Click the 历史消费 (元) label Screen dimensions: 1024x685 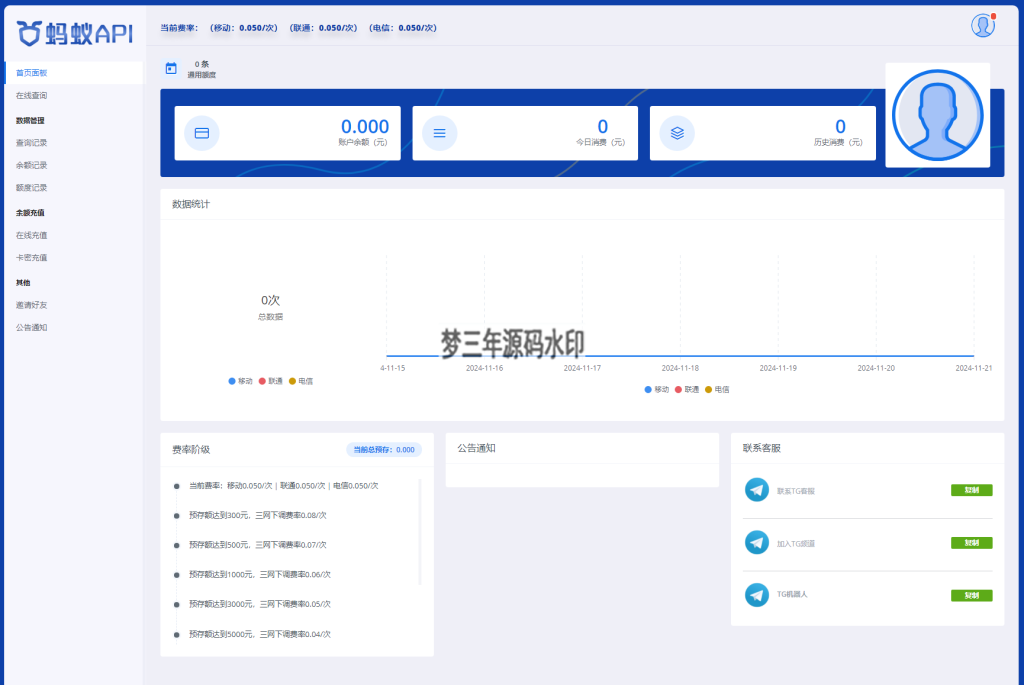(838, 142)
